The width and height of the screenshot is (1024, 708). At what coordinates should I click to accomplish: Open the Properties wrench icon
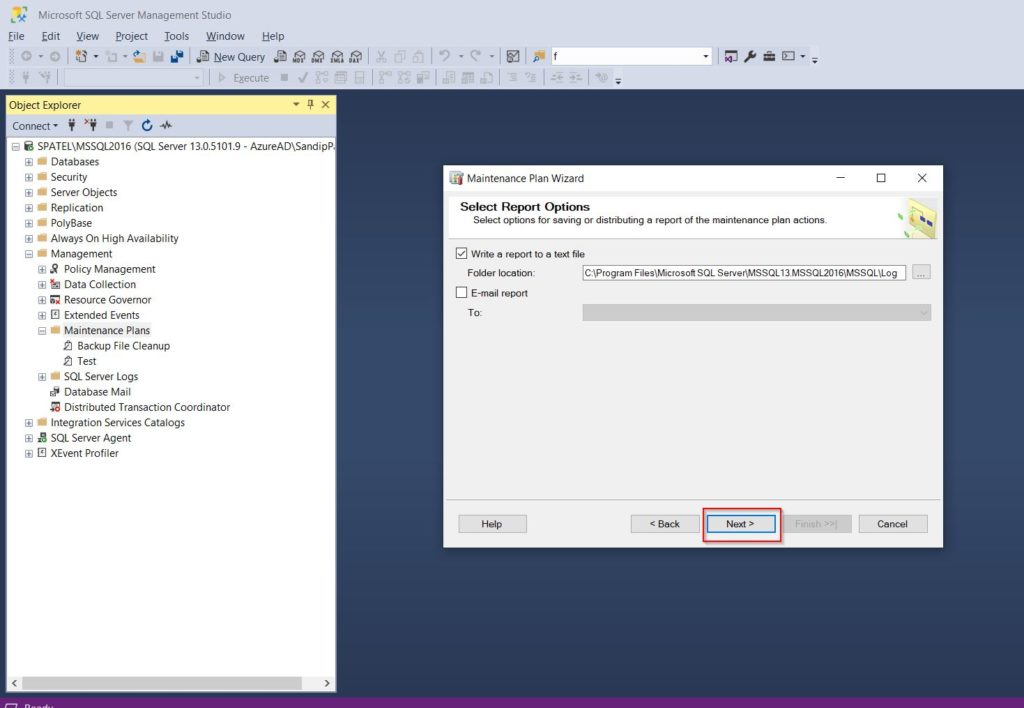click(x=750, y=57)
